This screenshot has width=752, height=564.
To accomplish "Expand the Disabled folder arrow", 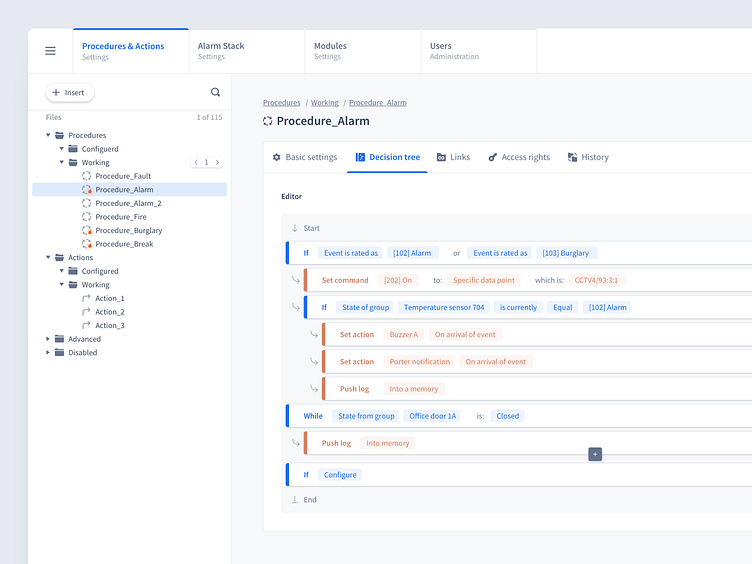I will click(x=47, y=352).
